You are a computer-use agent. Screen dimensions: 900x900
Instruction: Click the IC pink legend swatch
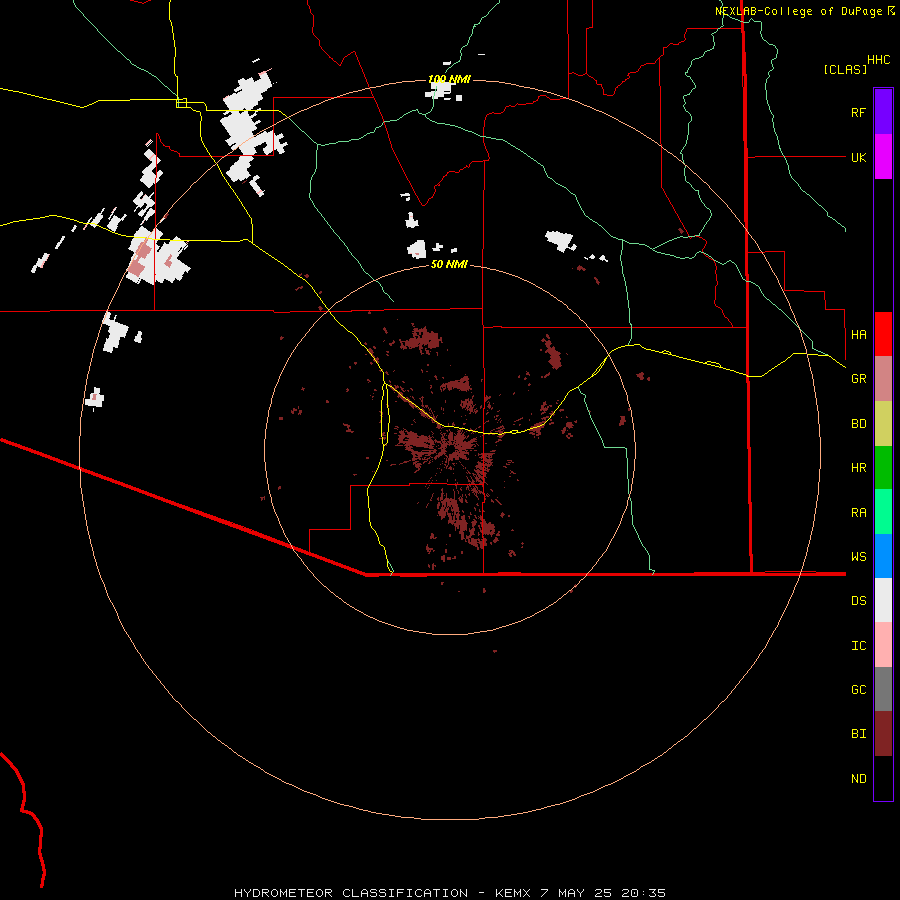coord(883,645)
